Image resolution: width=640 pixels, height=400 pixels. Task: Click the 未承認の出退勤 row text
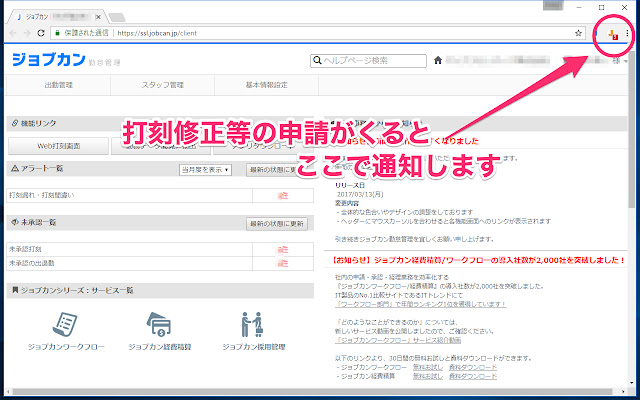(32, 263)
